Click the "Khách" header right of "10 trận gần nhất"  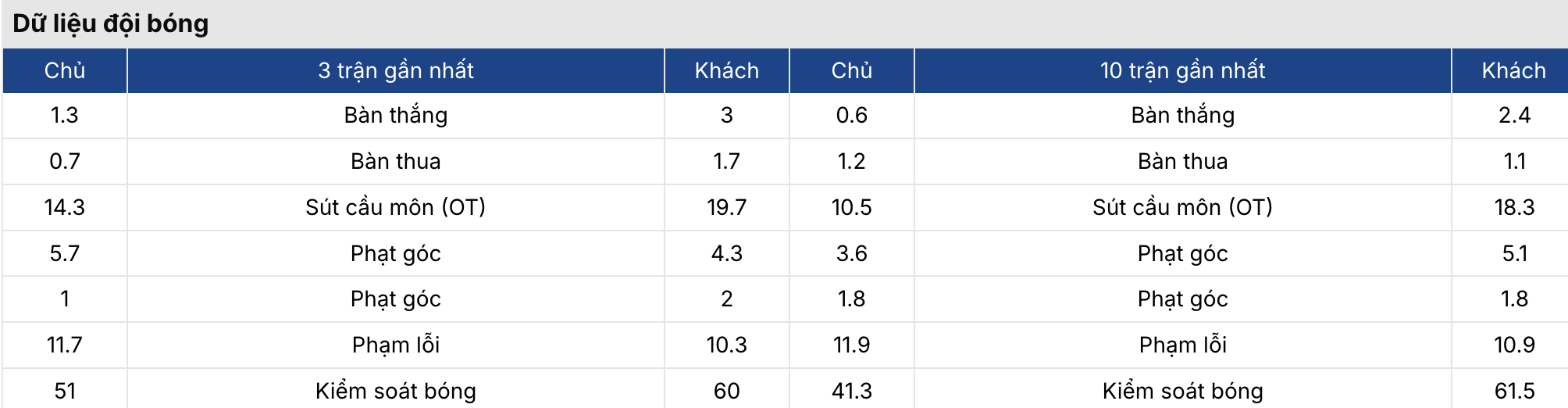pos(1513,70)
